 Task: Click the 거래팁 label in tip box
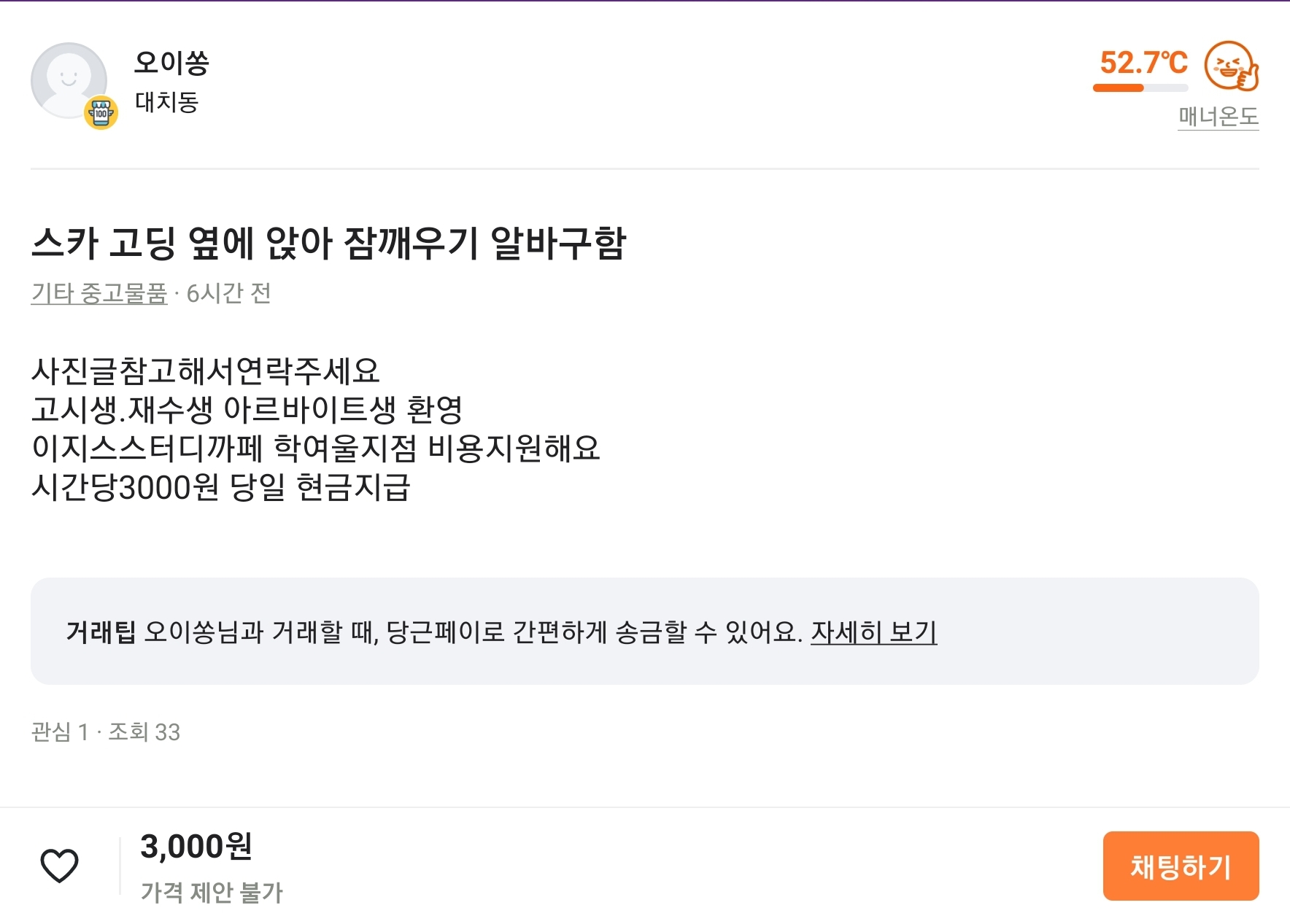tap(101, 632)
